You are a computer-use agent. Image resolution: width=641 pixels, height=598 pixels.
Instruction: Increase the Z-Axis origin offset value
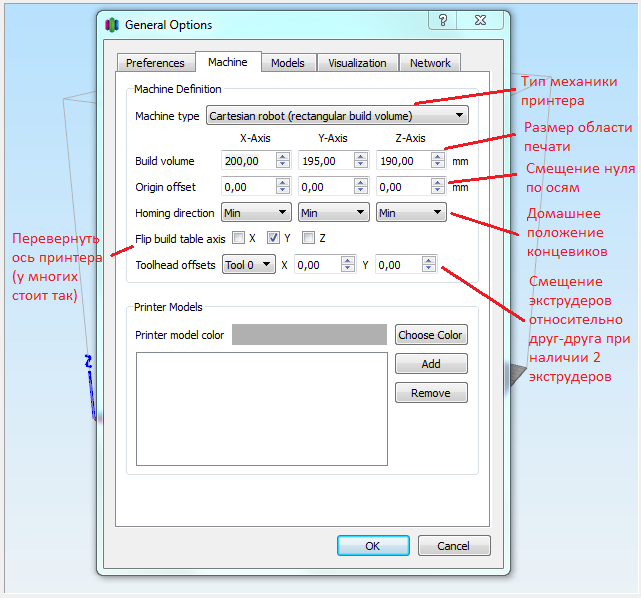pos(437,182)
